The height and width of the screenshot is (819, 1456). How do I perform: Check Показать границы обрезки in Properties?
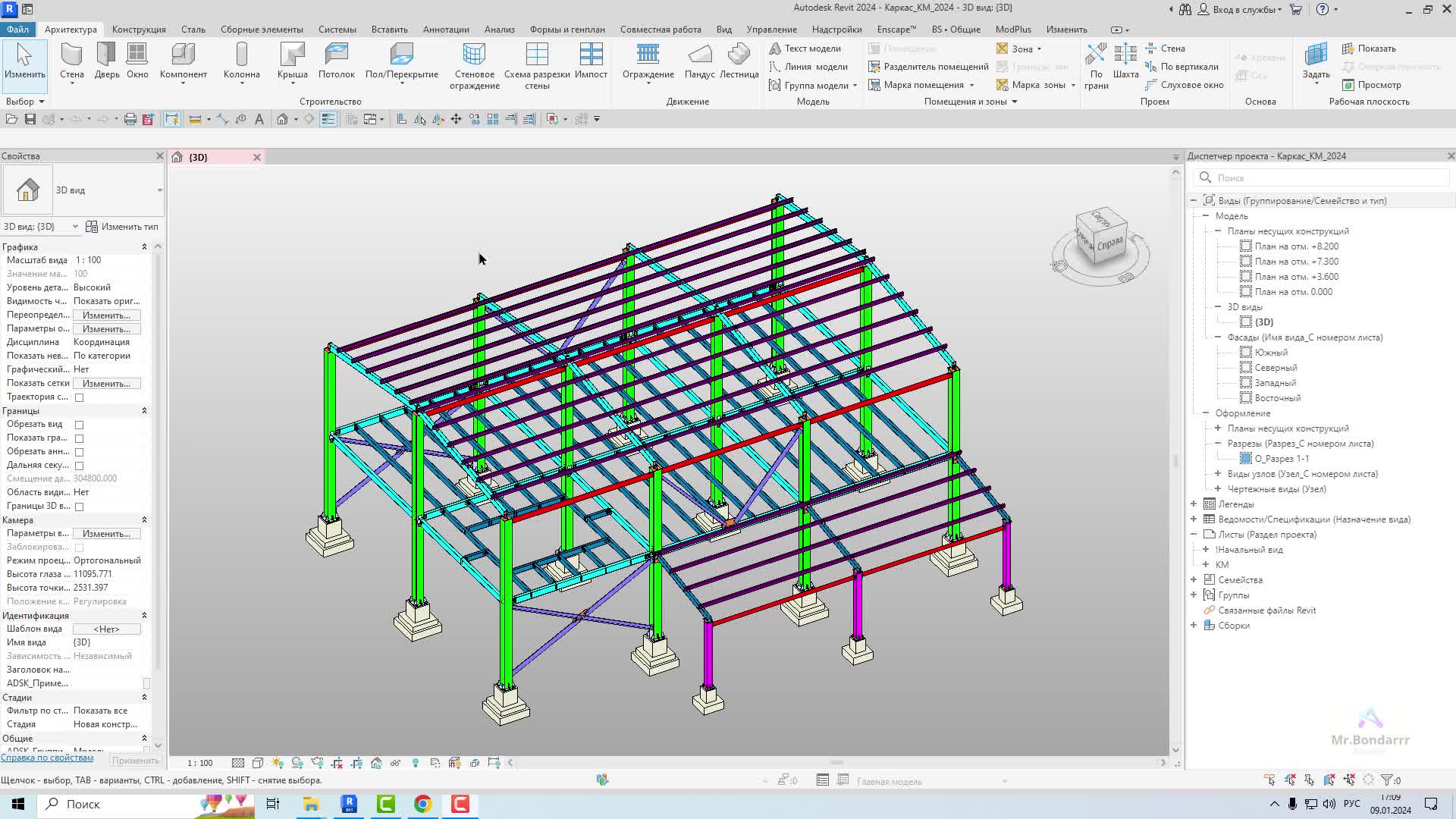(80, 438)
